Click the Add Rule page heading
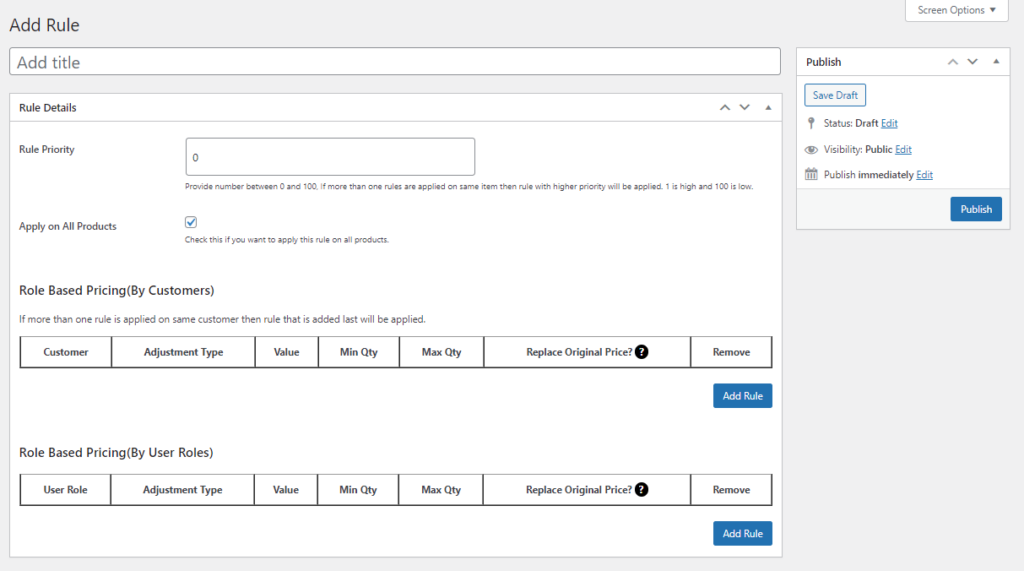This screenshot has height=571, width=1024. click(x=44, y=25)
